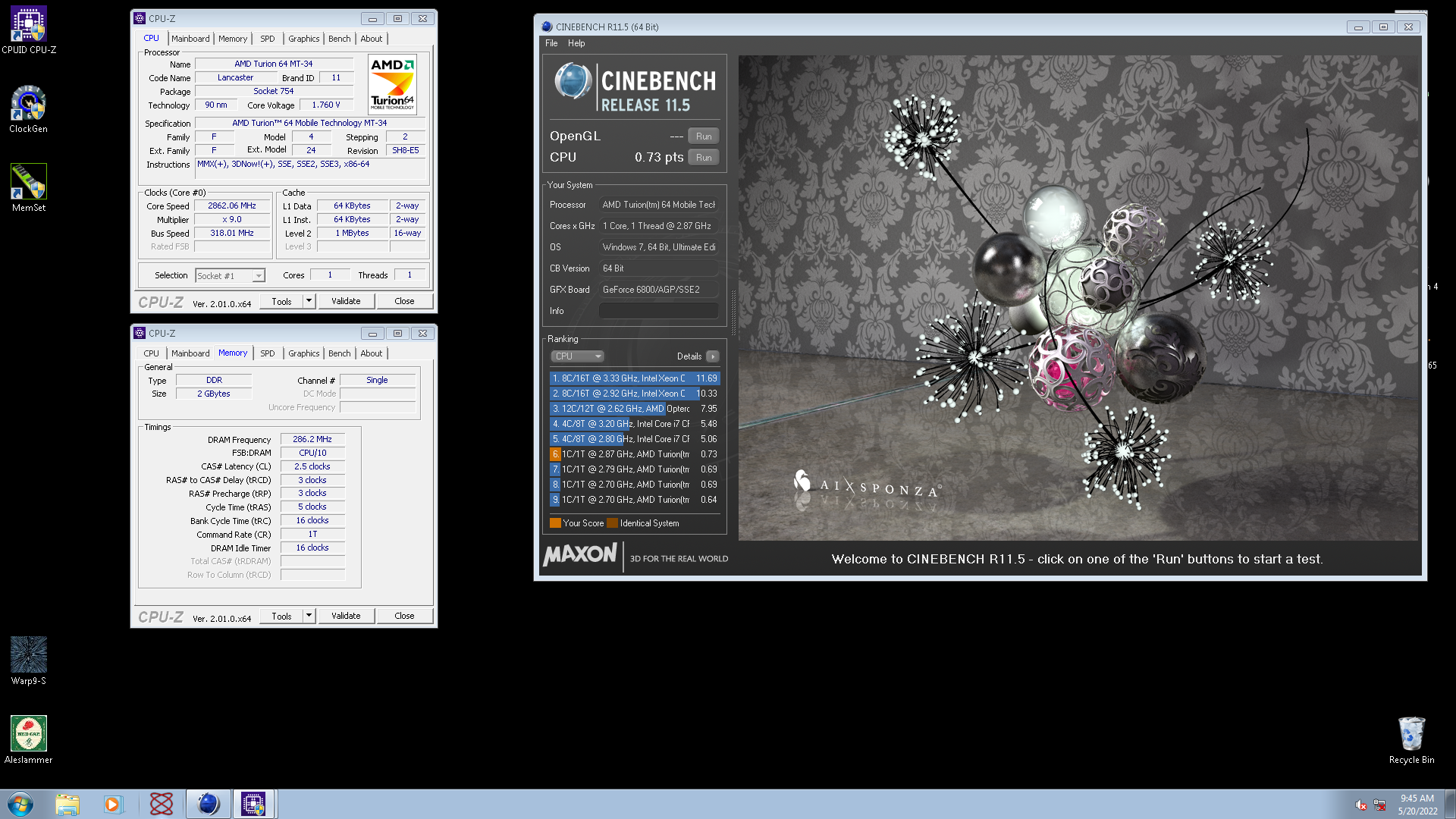Image resolution: width=1456 pixels, height=819 pixels.
Task: Select ranking row 9 AMD Turion 0.64
Action: click(635, 500)
